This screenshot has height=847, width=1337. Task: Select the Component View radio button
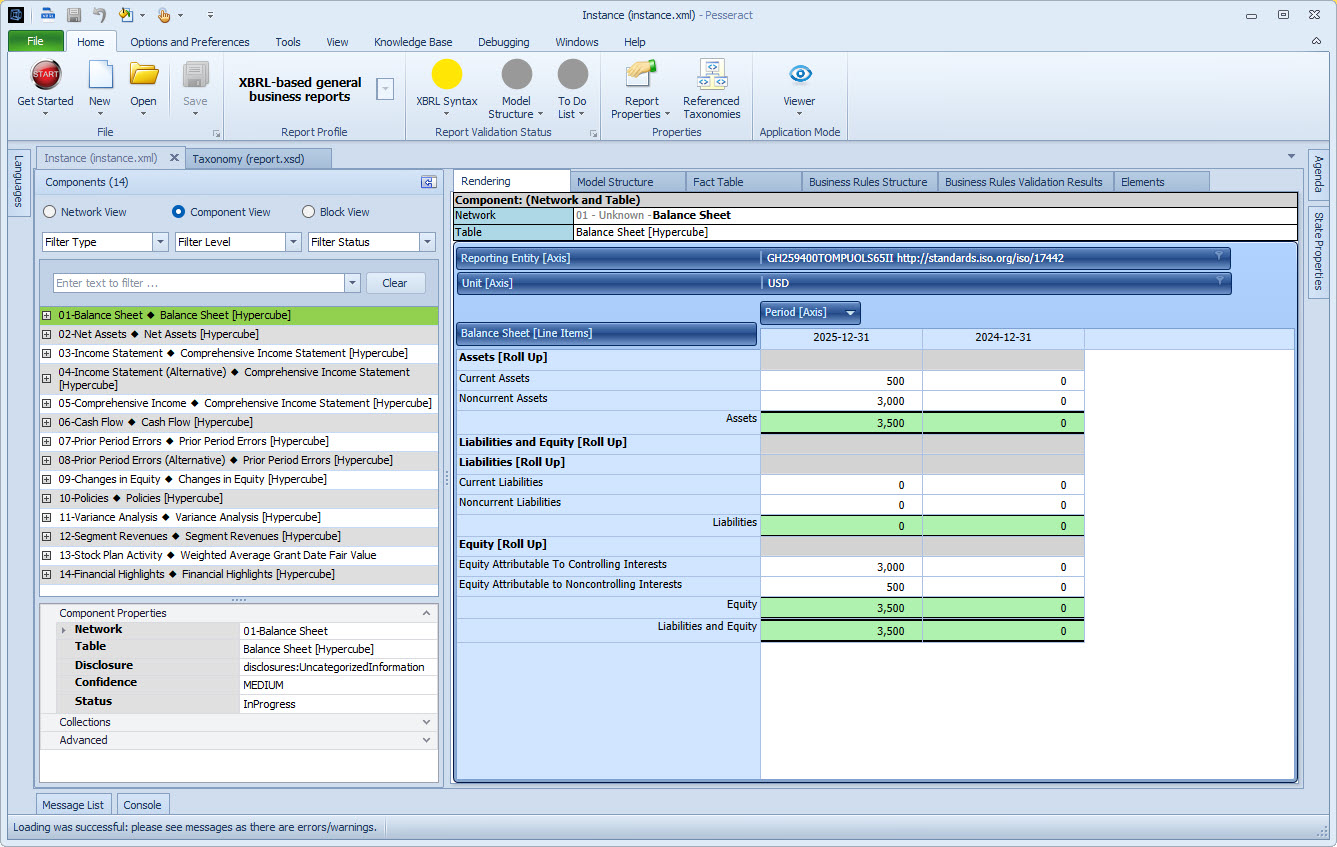179,212
